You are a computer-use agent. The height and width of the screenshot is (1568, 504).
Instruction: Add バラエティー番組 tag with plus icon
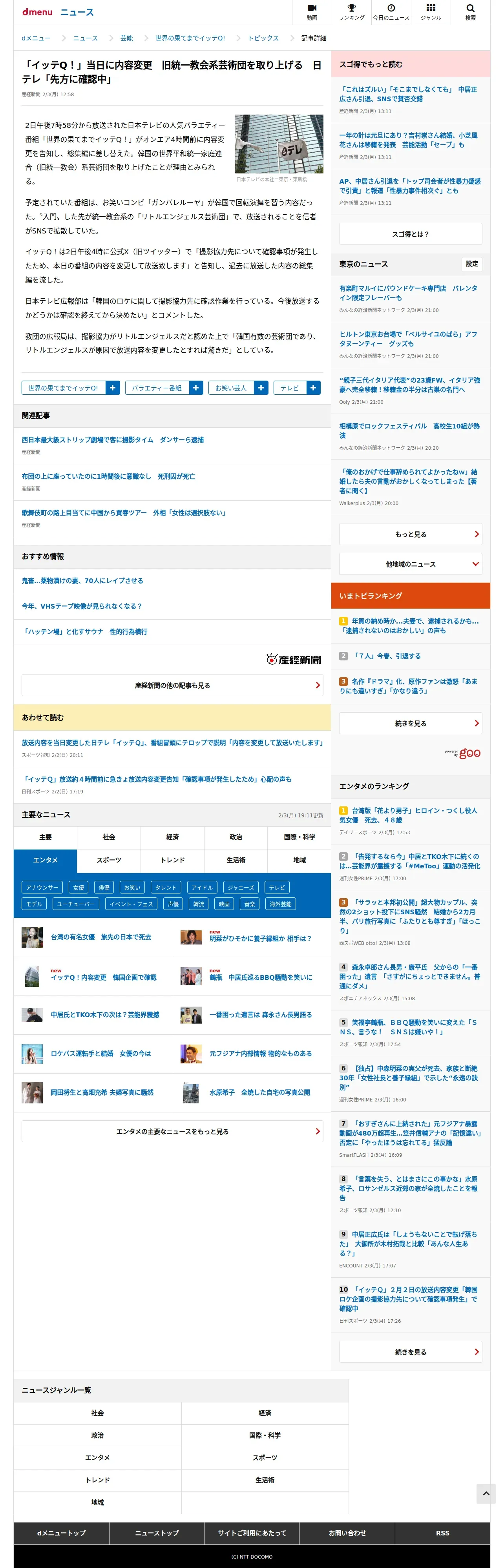(x=196, y=388)
